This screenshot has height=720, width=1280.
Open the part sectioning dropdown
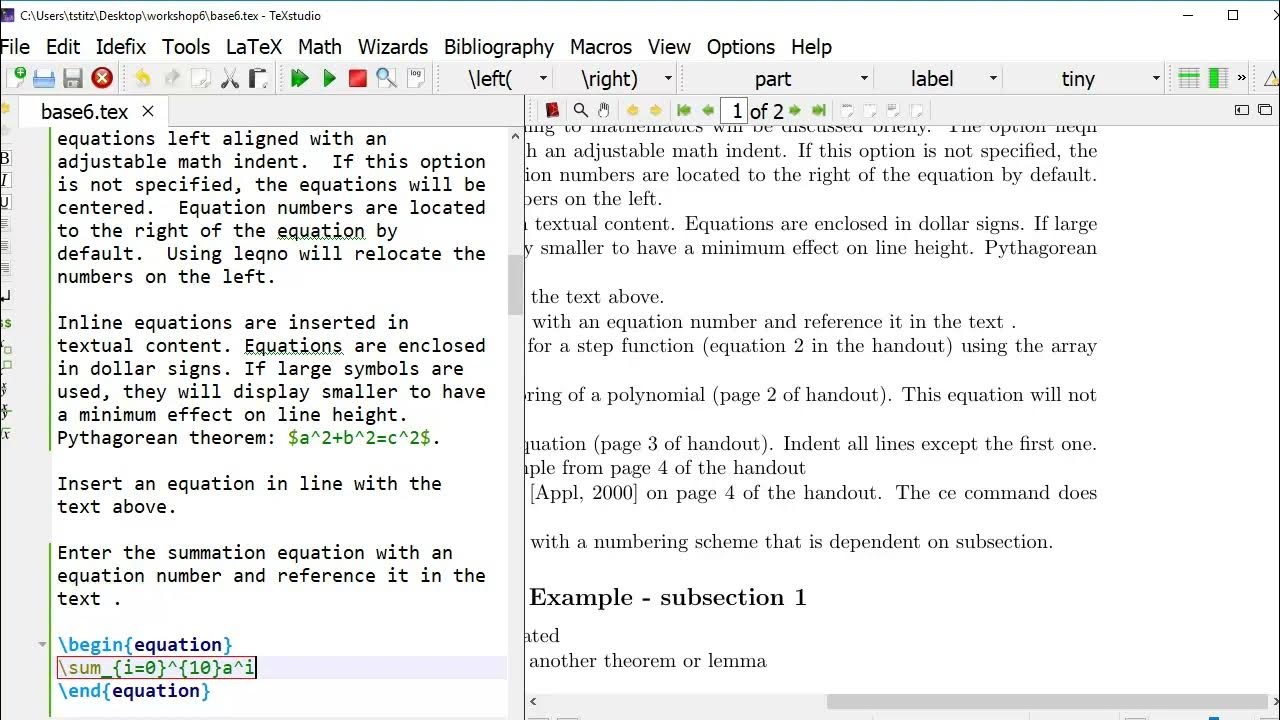[x=864, y=78]
